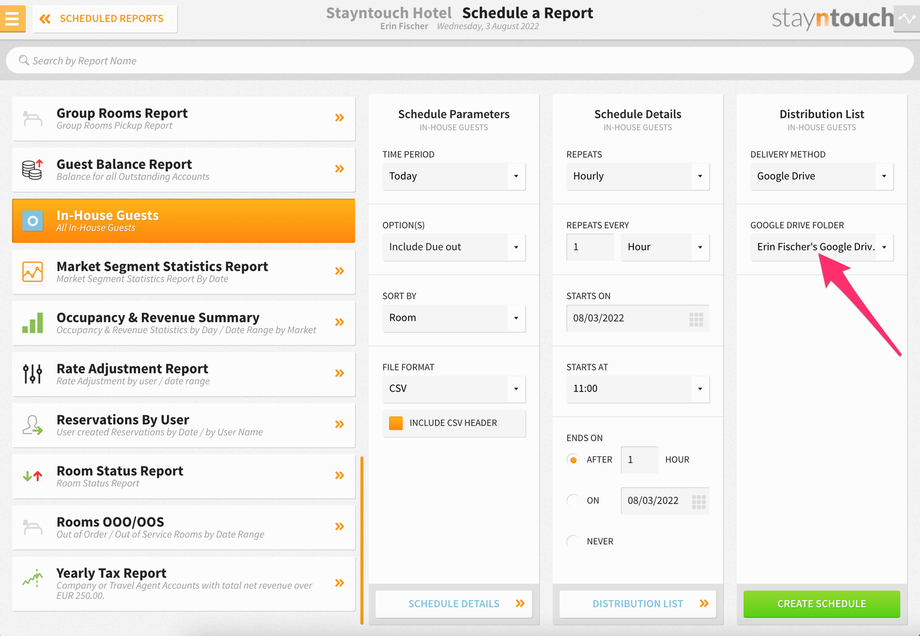
Task: Open the hamburger main menu
Action: (12, 19)
